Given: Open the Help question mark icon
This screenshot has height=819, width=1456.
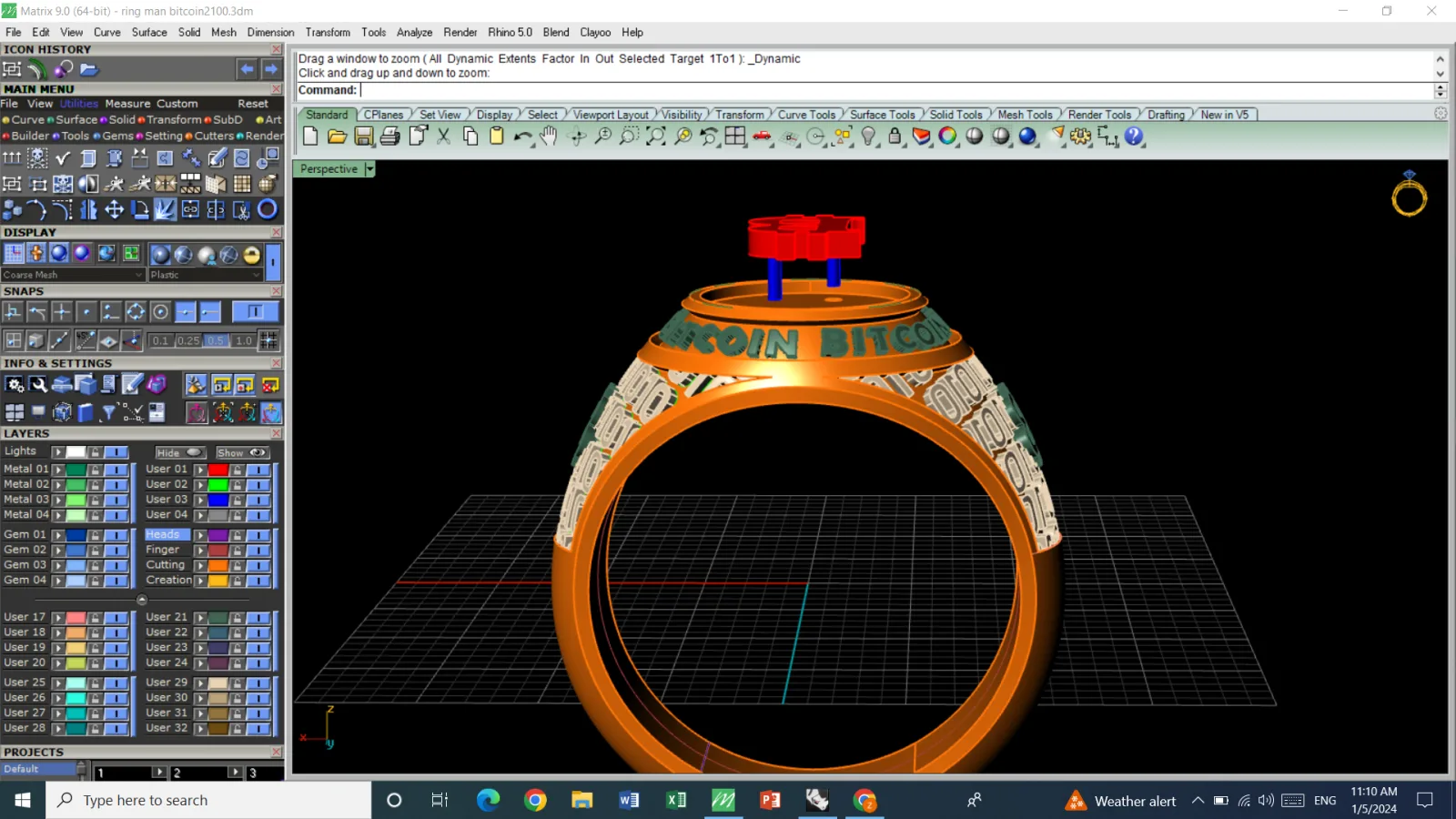Looking at the screenshot, I should pyautogui.click(x=1134, y=136).
